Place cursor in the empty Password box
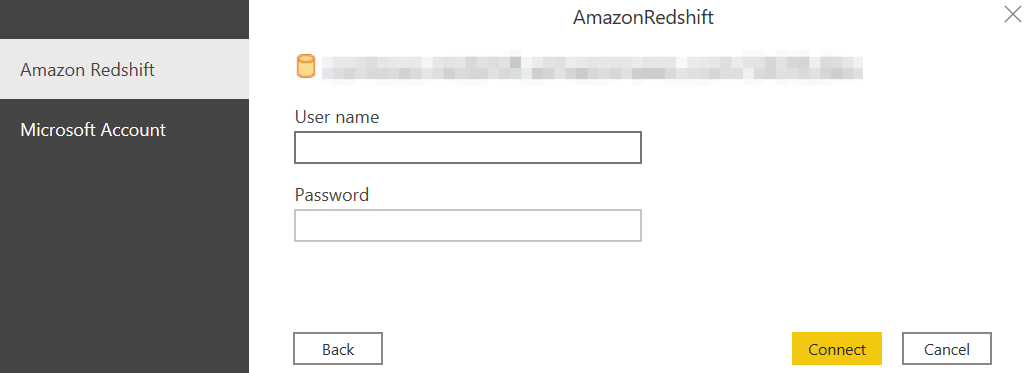 pyautogui.click(x=468, y=226)
